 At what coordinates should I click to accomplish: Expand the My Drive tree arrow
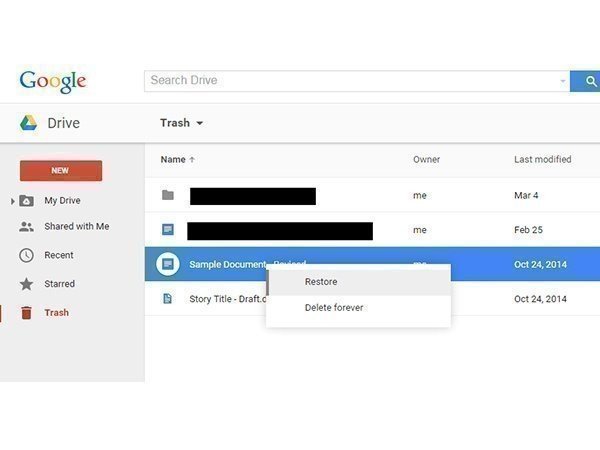click(x=13, y=201)
